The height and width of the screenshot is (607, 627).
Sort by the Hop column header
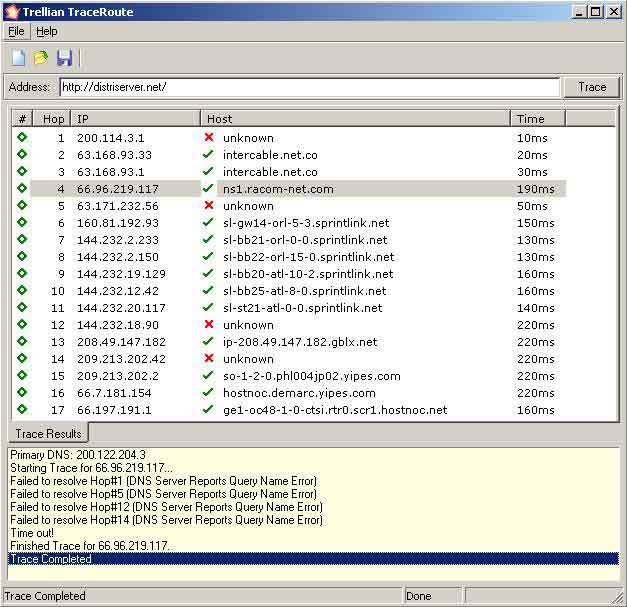click(52, 119)
